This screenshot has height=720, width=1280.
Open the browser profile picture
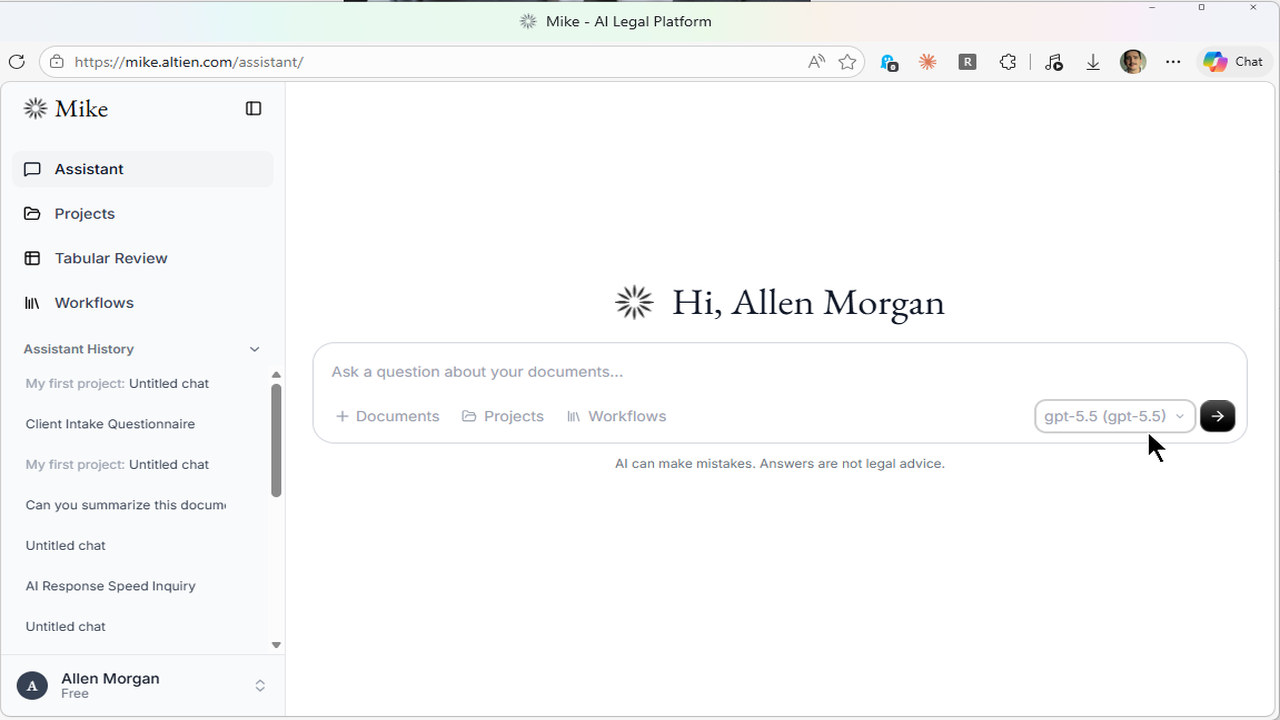tap(1133, 62)
